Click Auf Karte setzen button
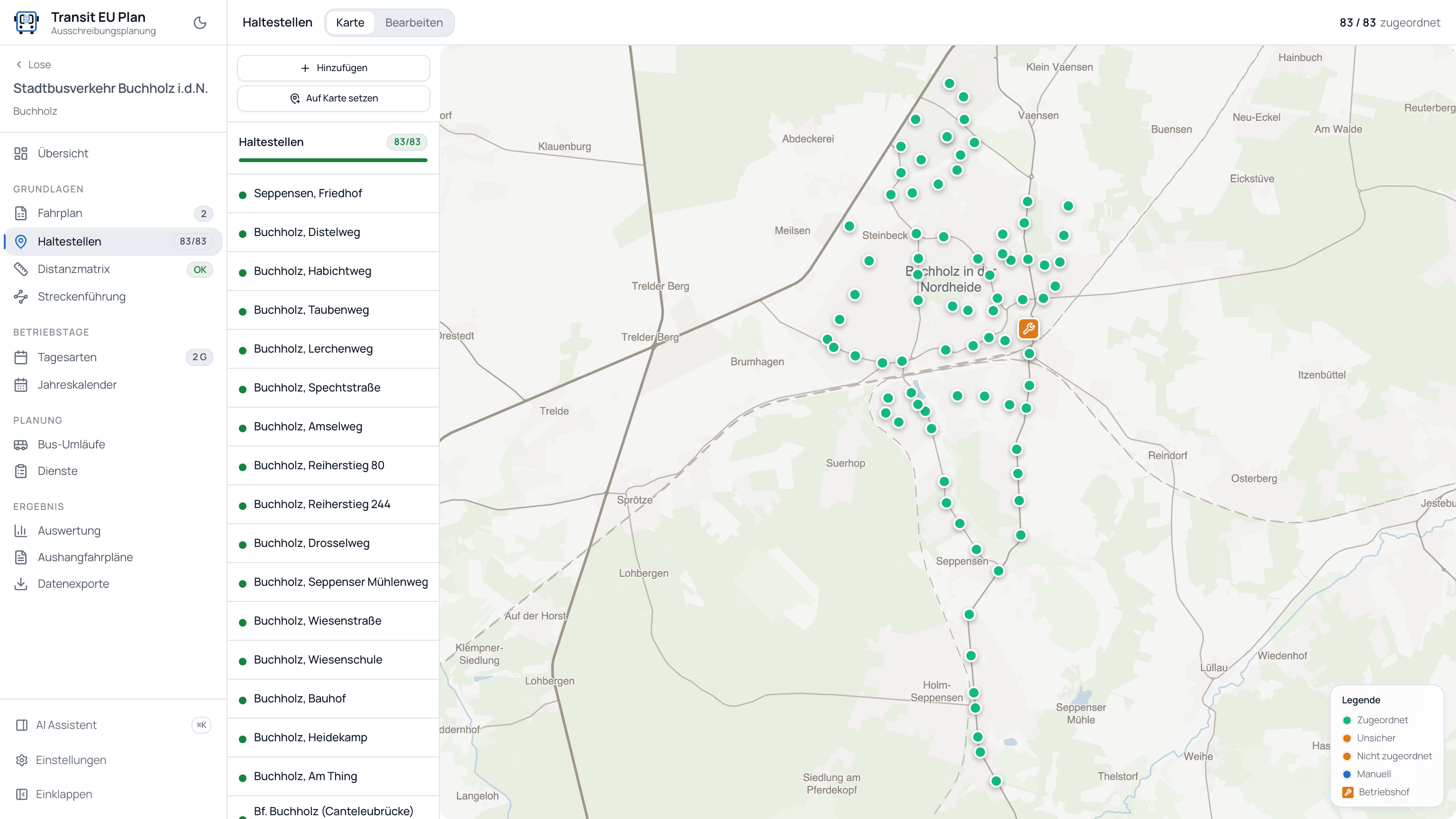Image resolution: width=1456 pixels, height=819 pixels. click(x=334, y=99)
